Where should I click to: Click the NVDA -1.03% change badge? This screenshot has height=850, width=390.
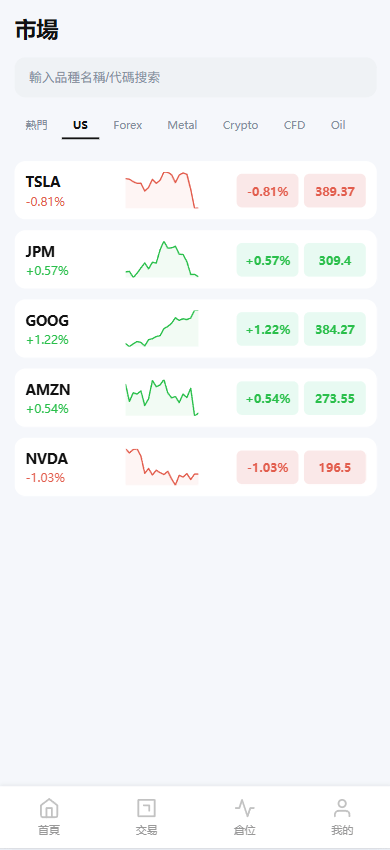point(267,467)
